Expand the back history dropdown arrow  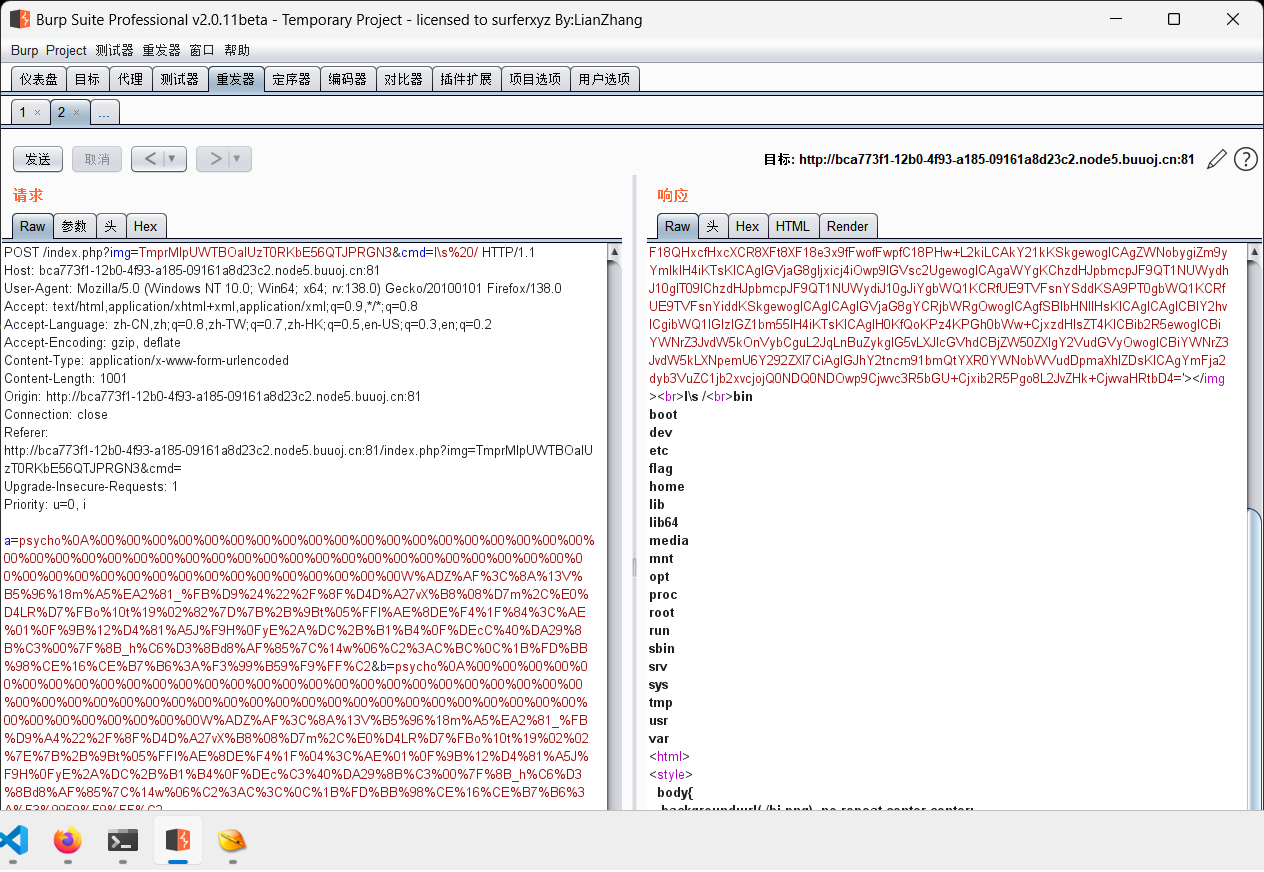[x=174, y=158]
